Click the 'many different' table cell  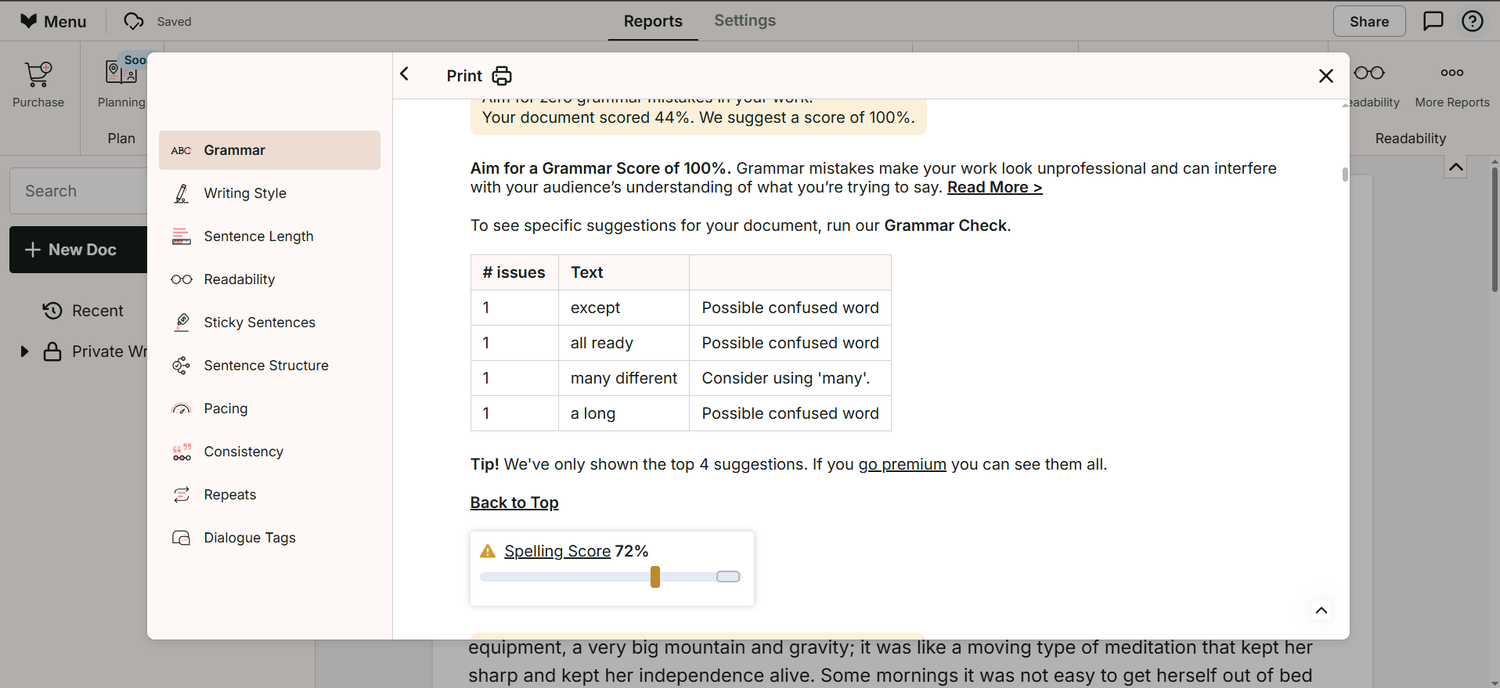(x=624, y=378)
